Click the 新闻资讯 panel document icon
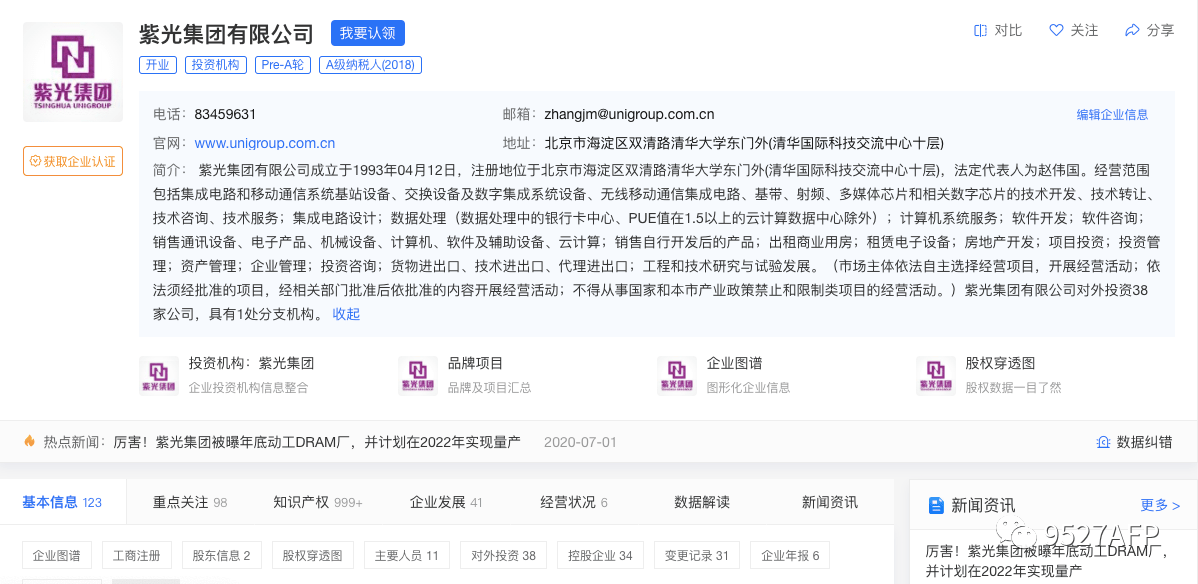This screenshot has width=1198, height=584. pyautogui.click(x=935, y=505)
